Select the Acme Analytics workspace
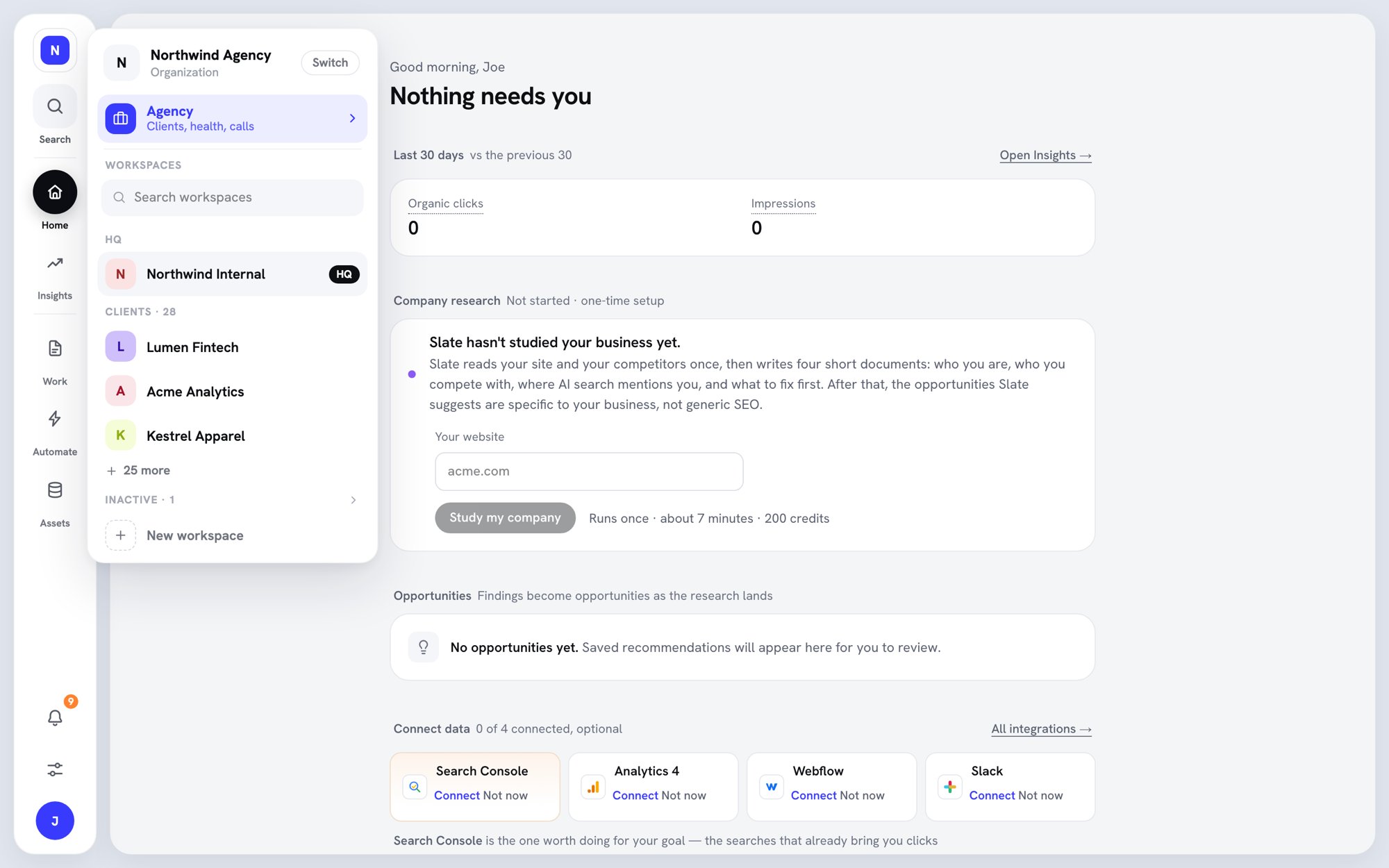The height and width of the screenshot is (868, 1389). pyautogui.click(x=233, y=391)
